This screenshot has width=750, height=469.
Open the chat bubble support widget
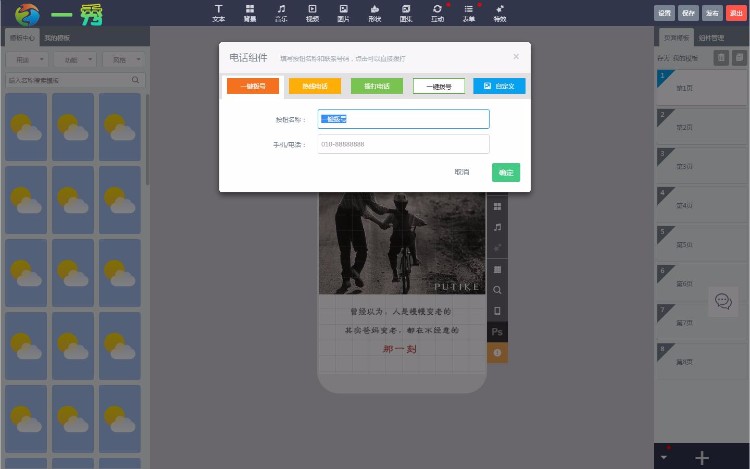[723, 301]
